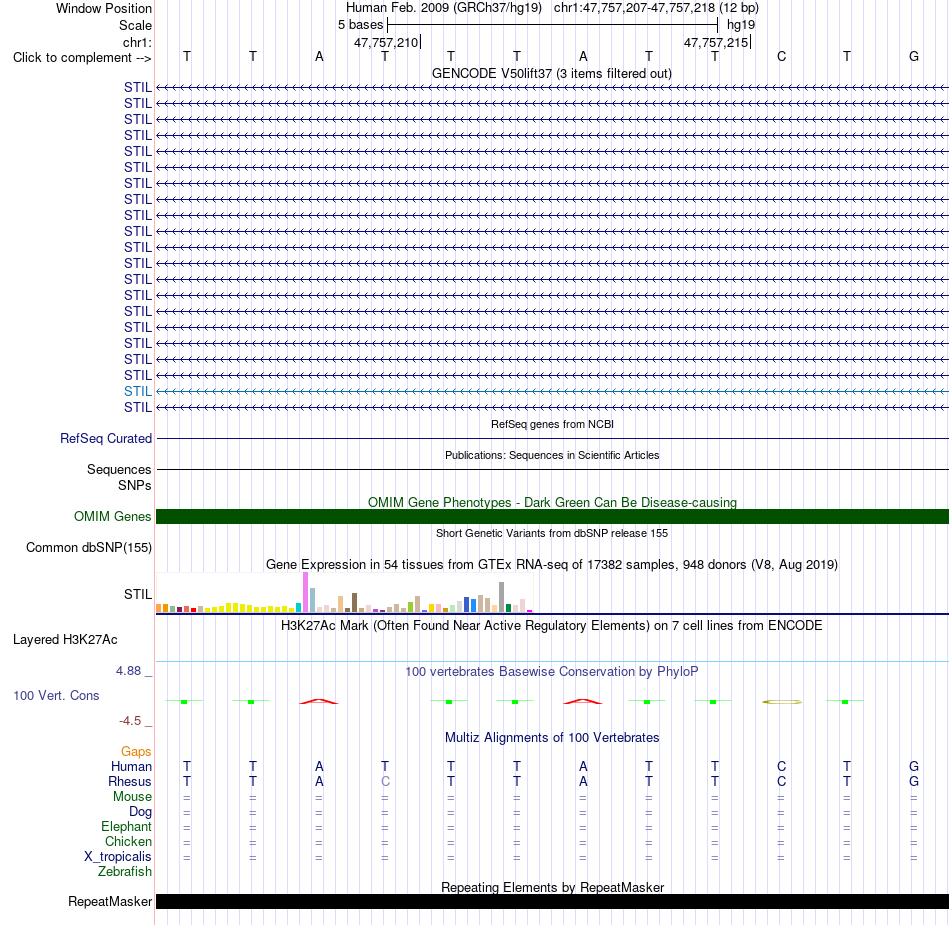Click the G base in the complement row
Screen dimensions: 950x925
(x=914, y=57)
